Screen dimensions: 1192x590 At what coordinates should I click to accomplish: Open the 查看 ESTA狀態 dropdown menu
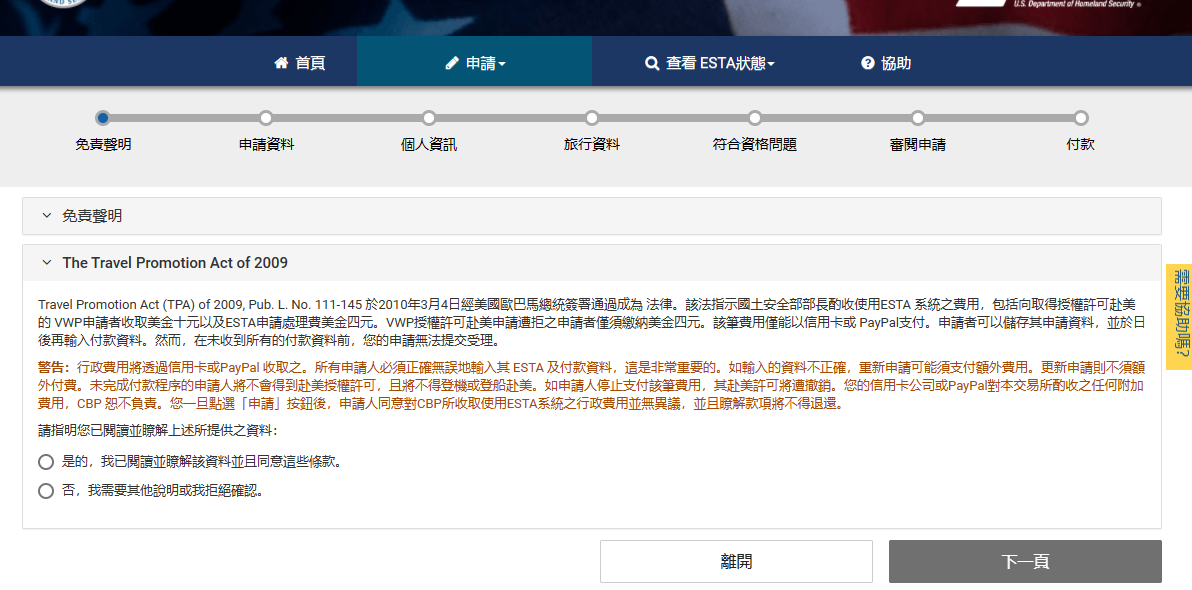point(709,64)
